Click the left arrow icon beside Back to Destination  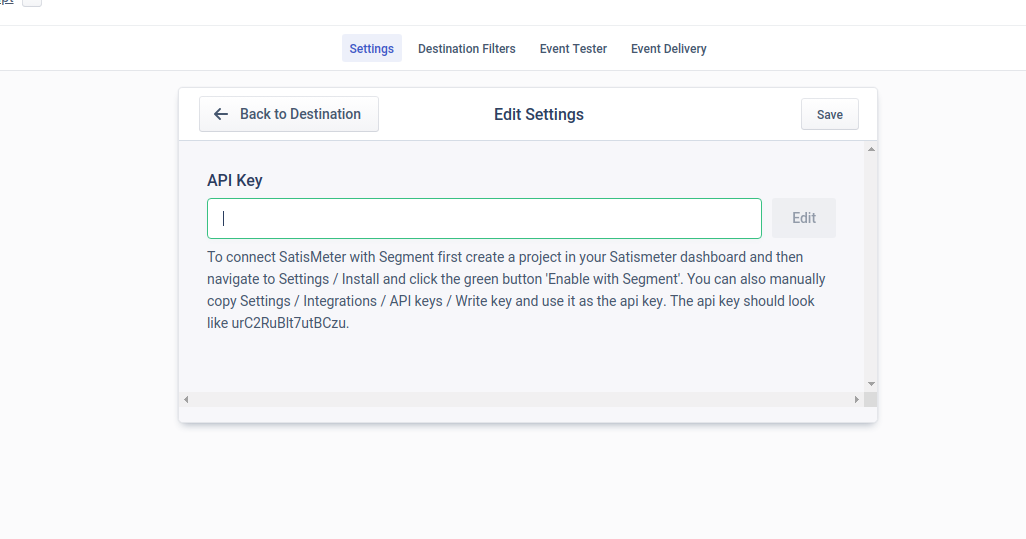pos(221,114)
